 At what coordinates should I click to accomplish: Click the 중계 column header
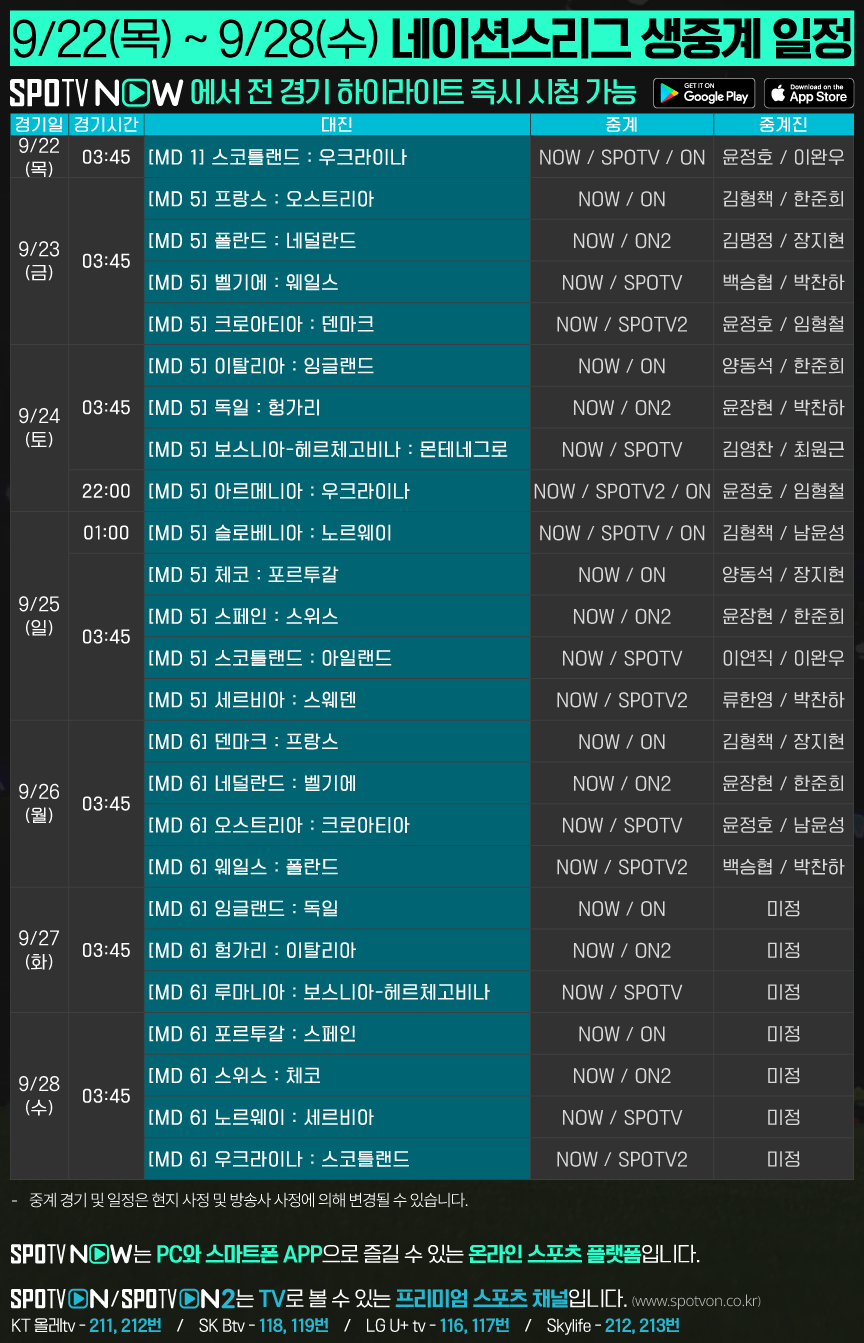622,124
